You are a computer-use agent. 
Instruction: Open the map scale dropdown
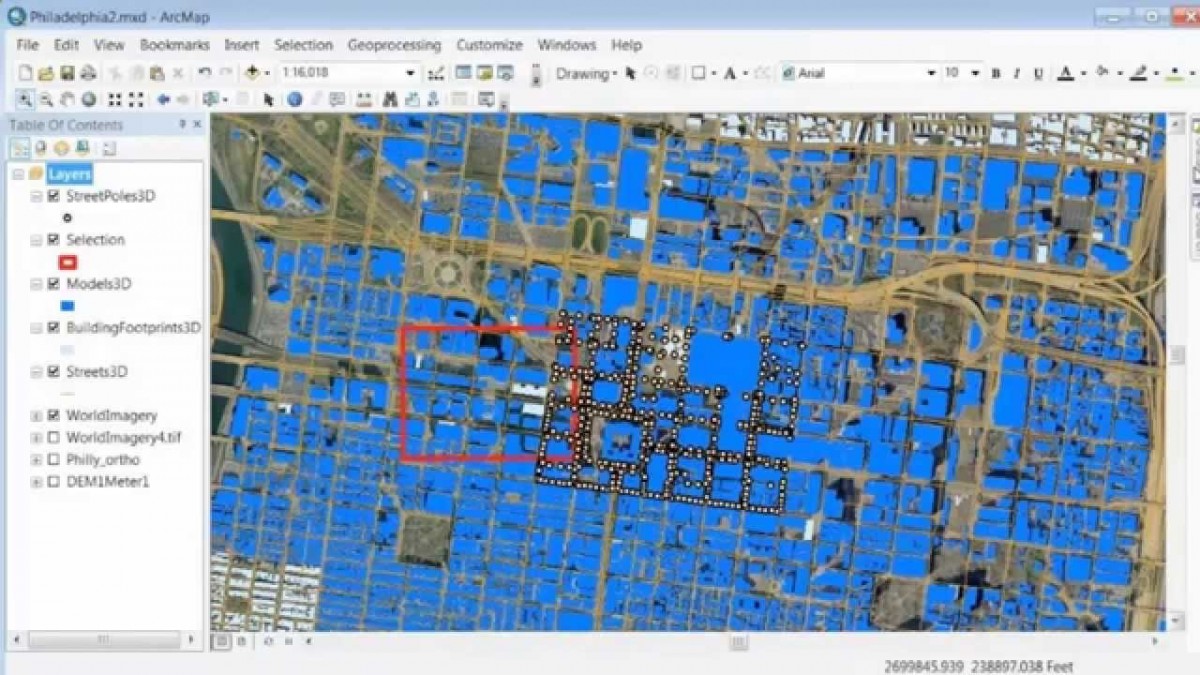pos(410,73)
